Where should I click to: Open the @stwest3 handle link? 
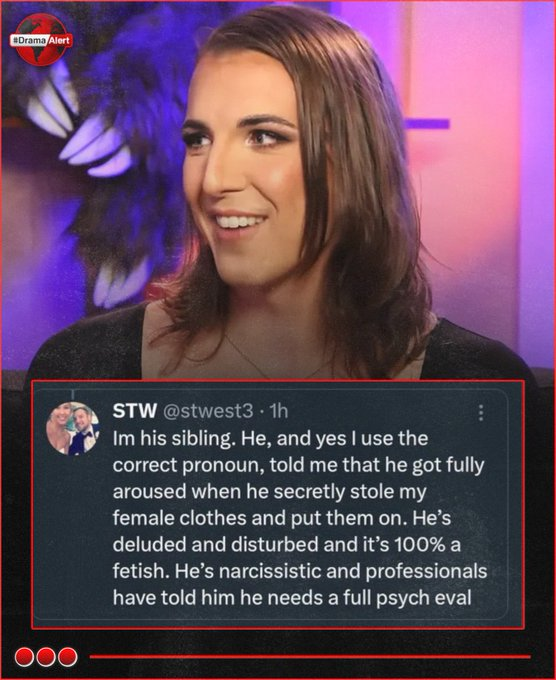click(208, 411)
